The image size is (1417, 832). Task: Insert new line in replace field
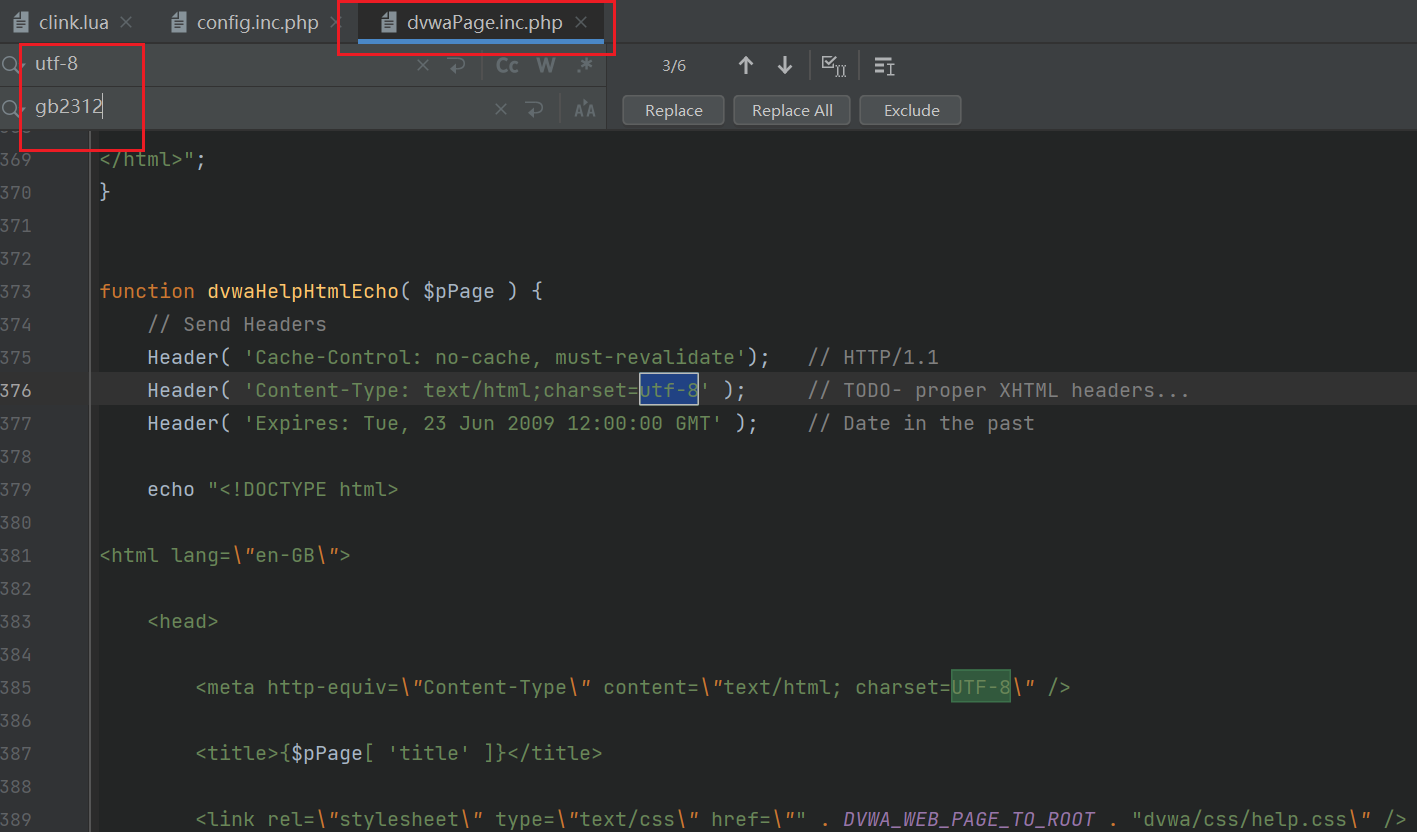click(x=535, y=109)
